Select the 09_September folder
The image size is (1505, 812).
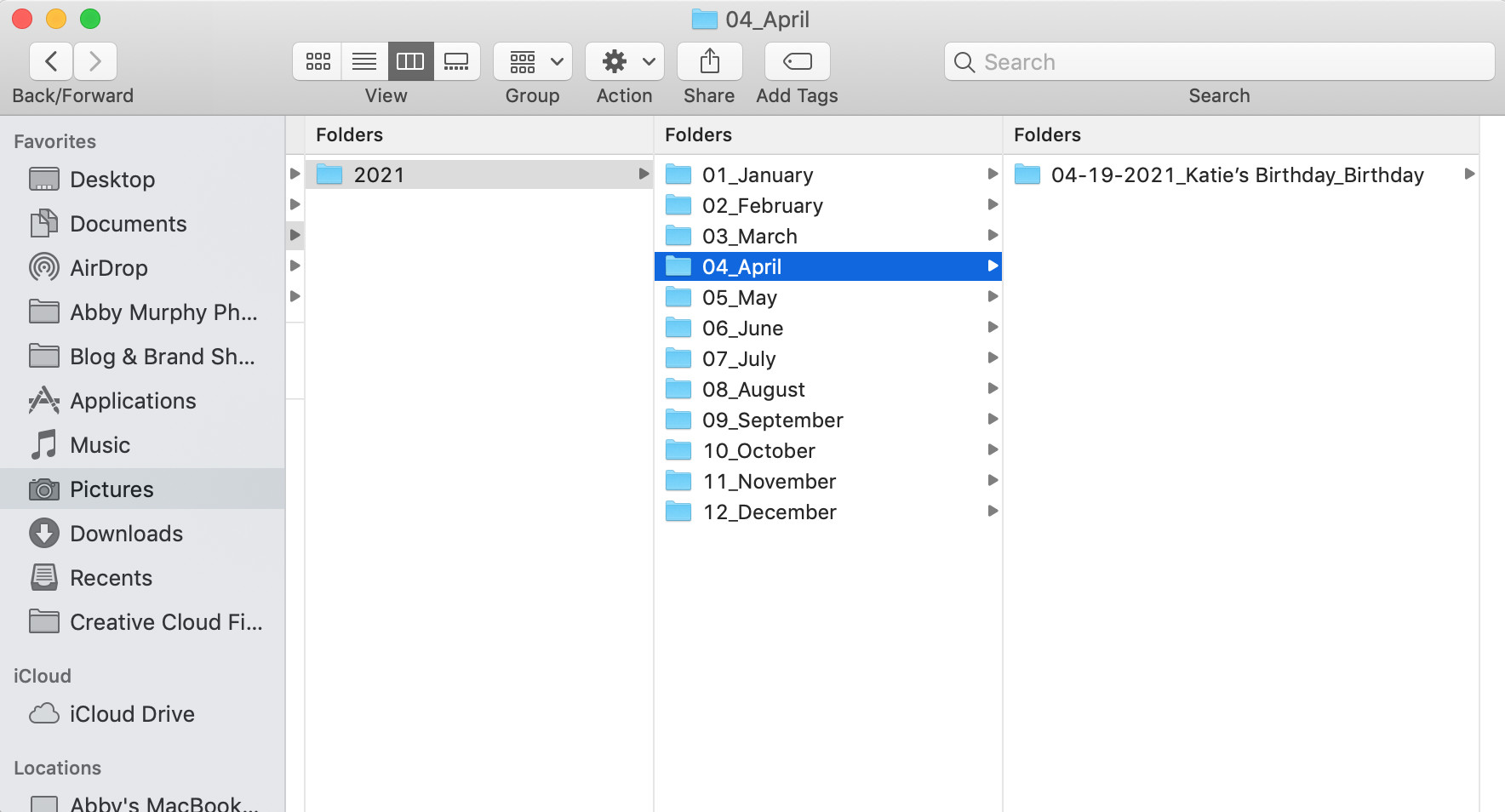point(828,420)
